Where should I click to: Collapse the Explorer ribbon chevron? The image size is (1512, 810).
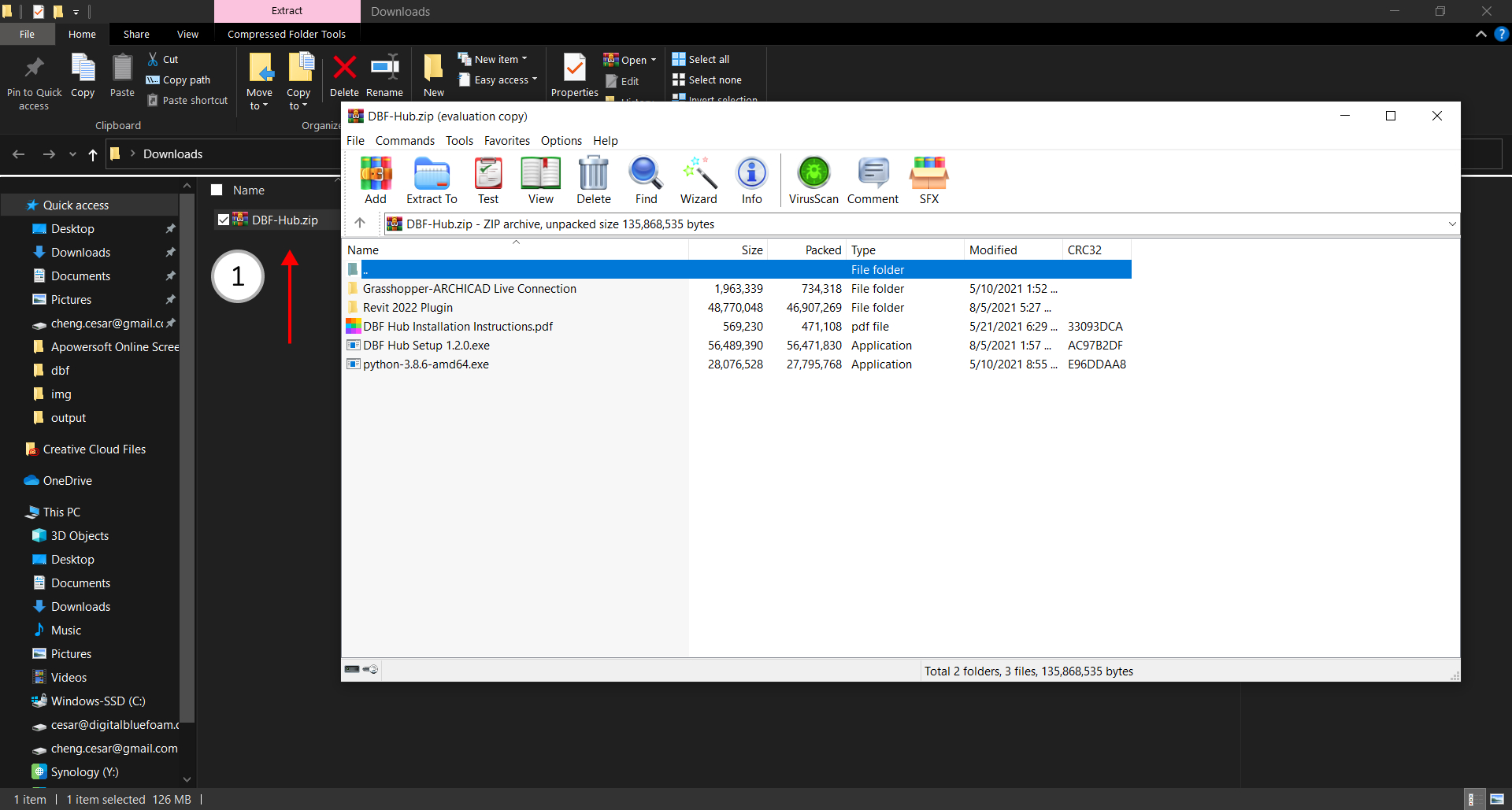click(1481, 34)
